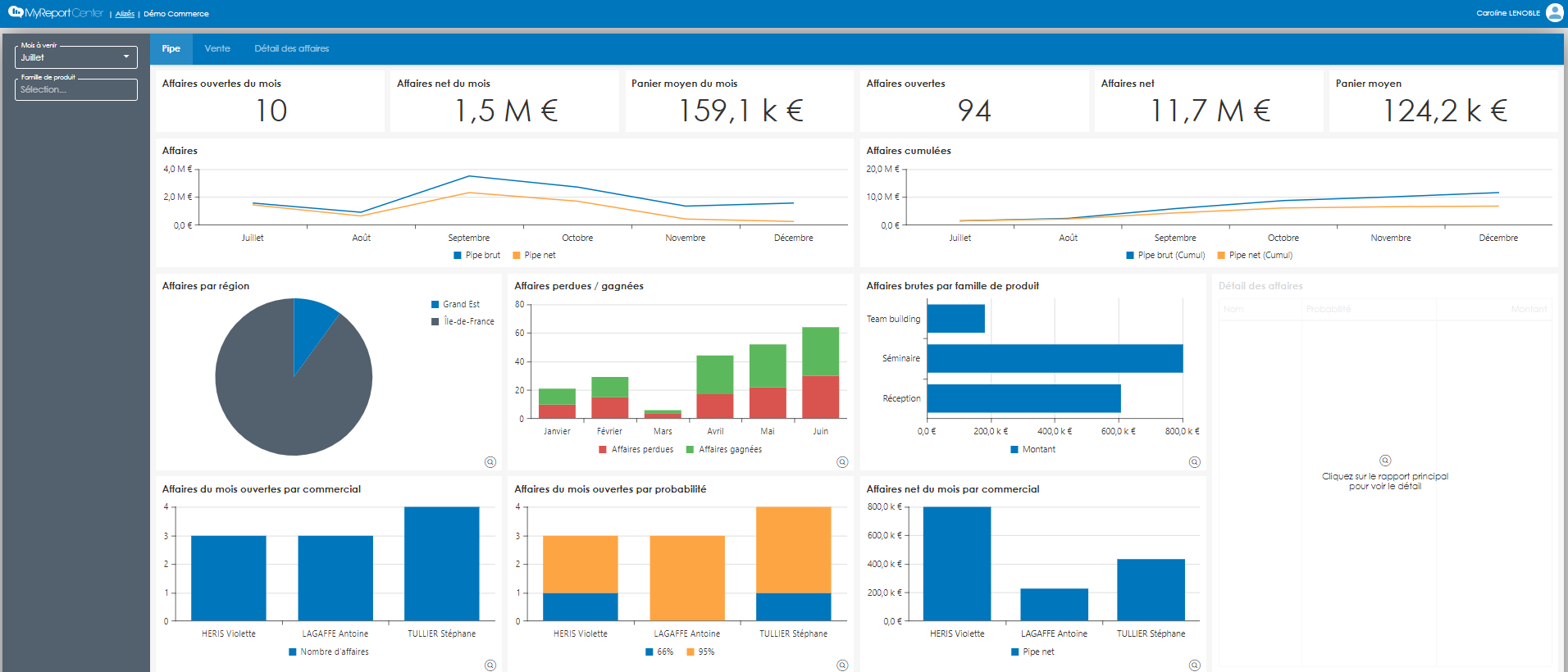Click Affaires net value 11,7 M €
The image size is (1568, 672).
click(x=1210, y=111)
